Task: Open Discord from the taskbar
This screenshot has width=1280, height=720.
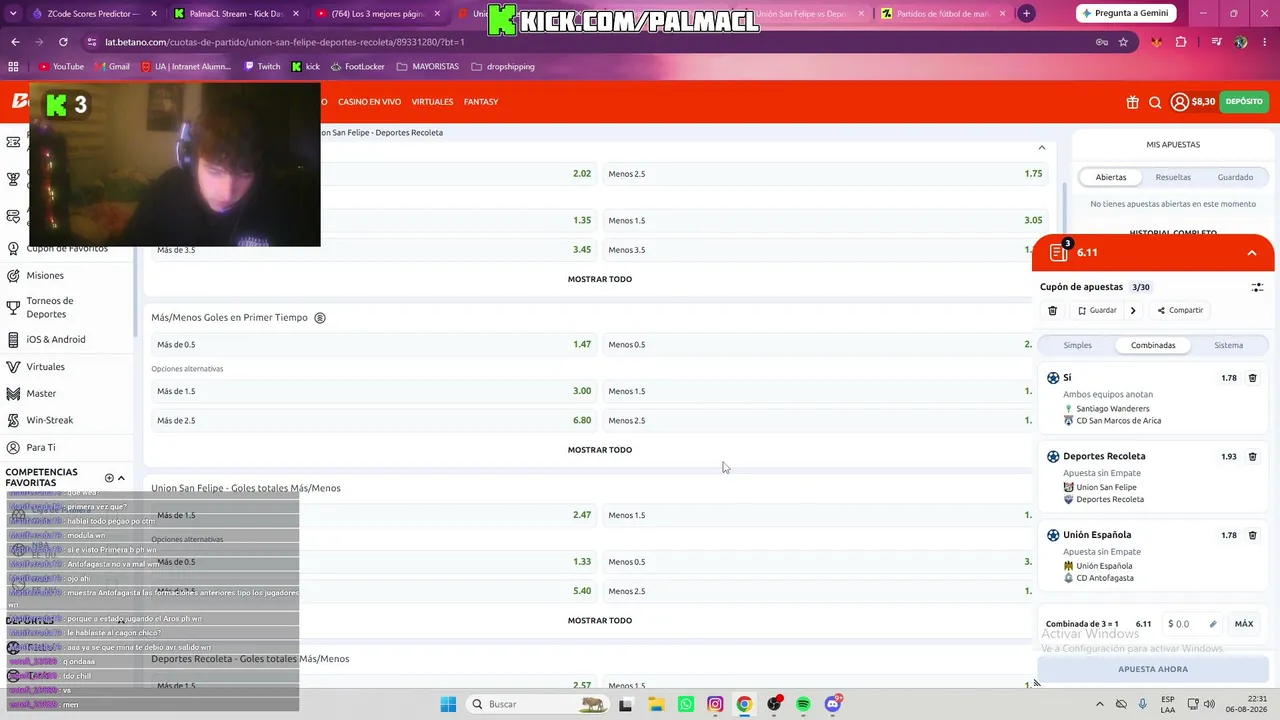Action: coord(833,704)
